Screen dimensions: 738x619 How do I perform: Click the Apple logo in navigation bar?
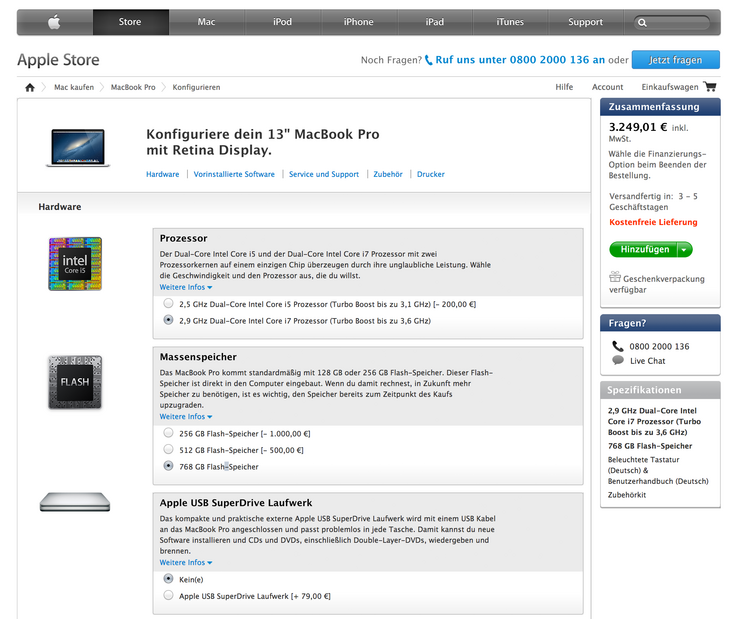pos(54,22)
